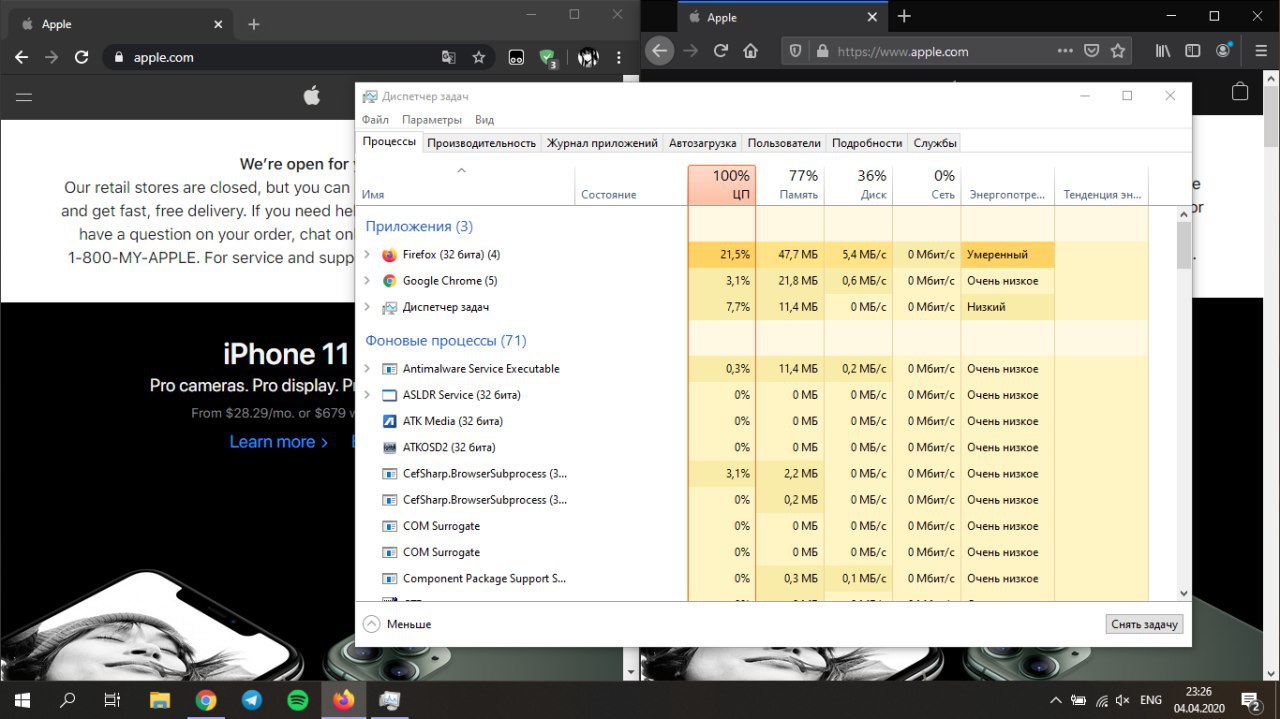
Task: Switch to Автозагрузка tab
Action: pyautogui.click(x=703, y=143)
